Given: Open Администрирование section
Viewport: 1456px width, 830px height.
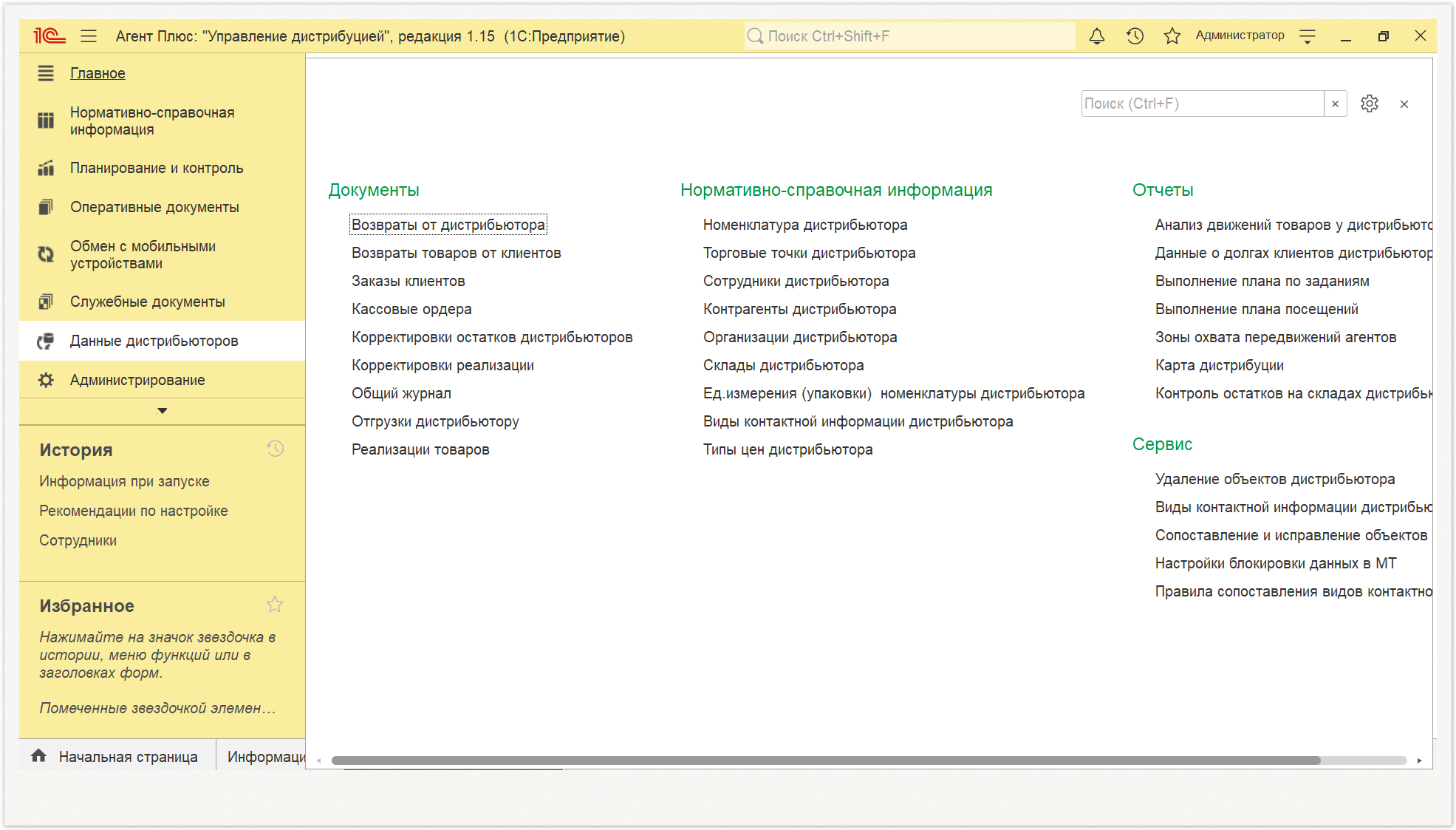Looking at the screenshot, I should tap(137, 380).
